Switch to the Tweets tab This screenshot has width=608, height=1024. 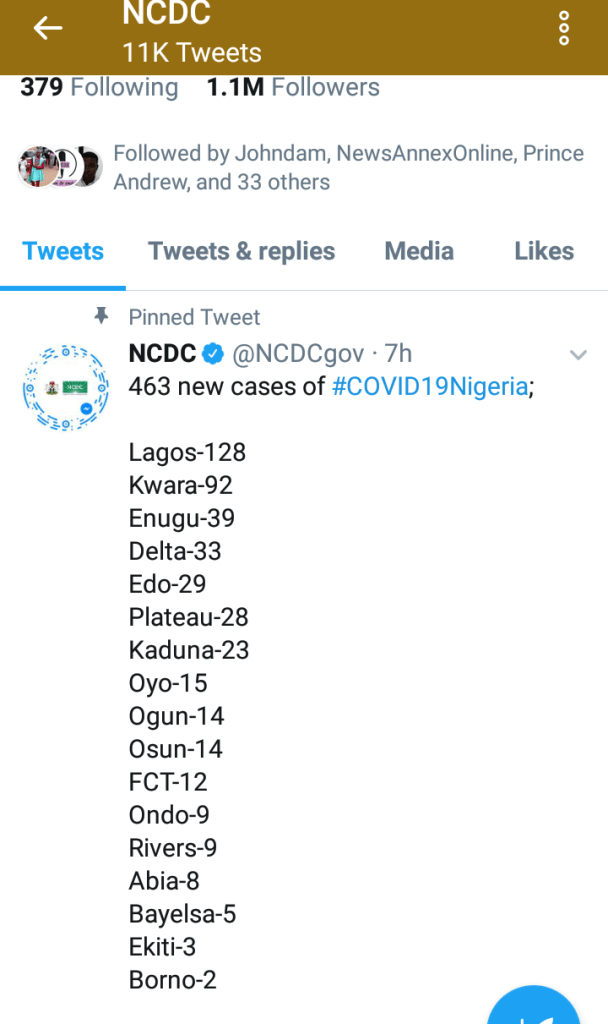63,251
